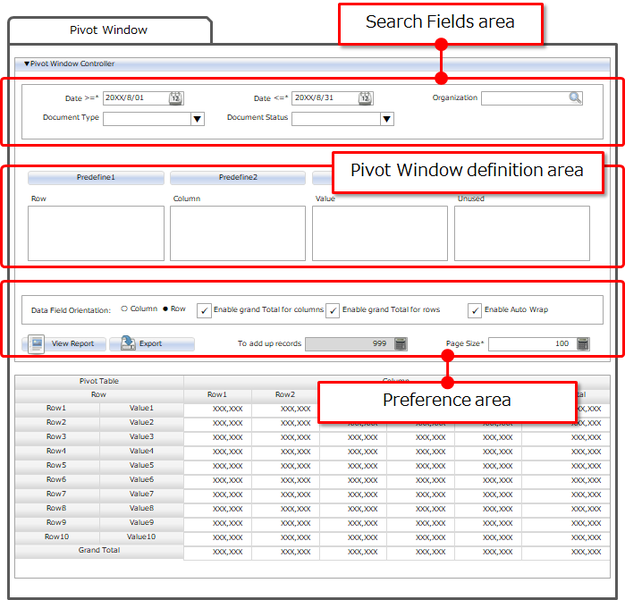Click the Export icon
This screenshot has height=600, width=625.
coord(127,343)
